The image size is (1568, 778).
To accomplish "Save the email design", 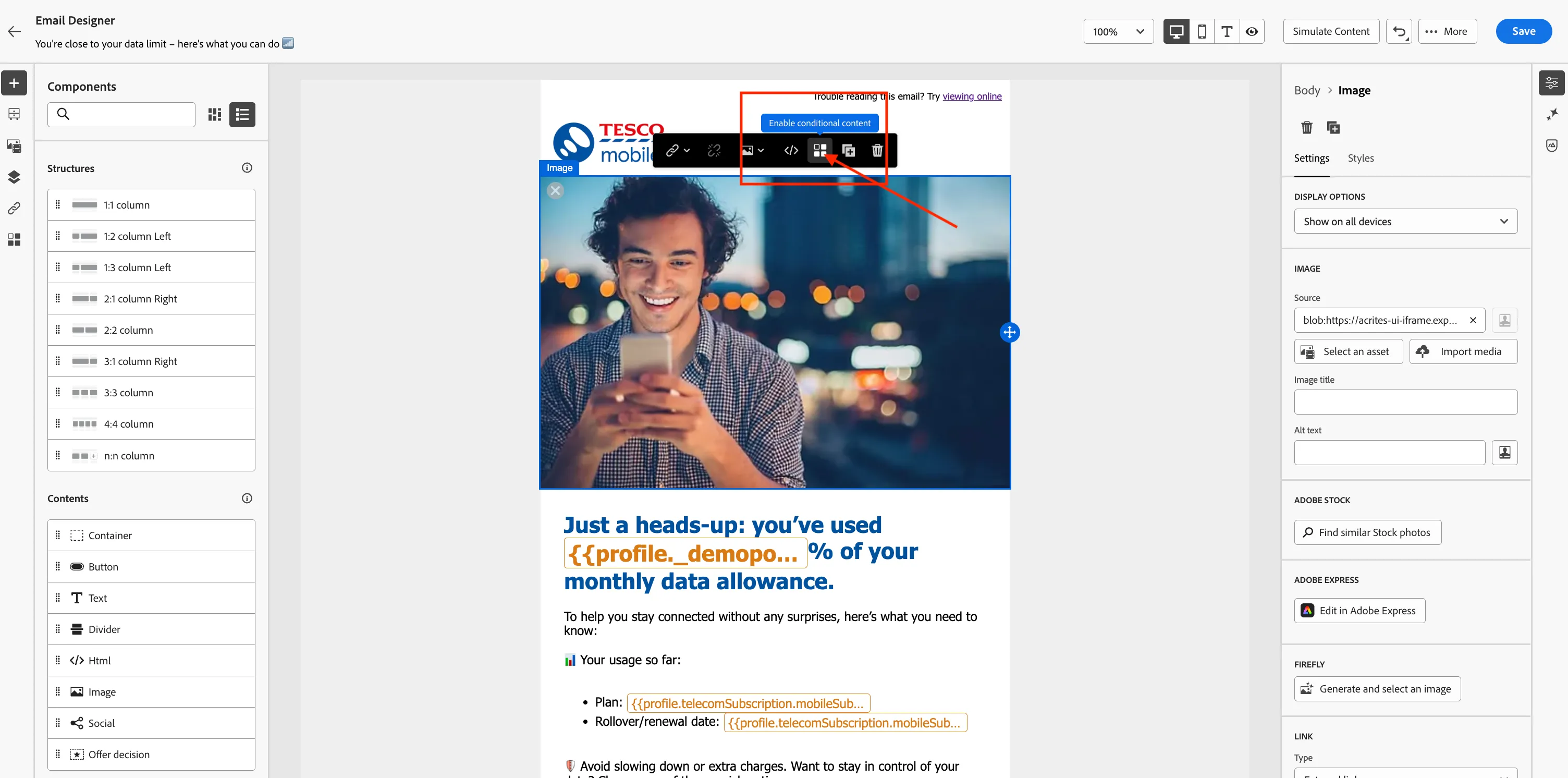I will click(1523, 32).
